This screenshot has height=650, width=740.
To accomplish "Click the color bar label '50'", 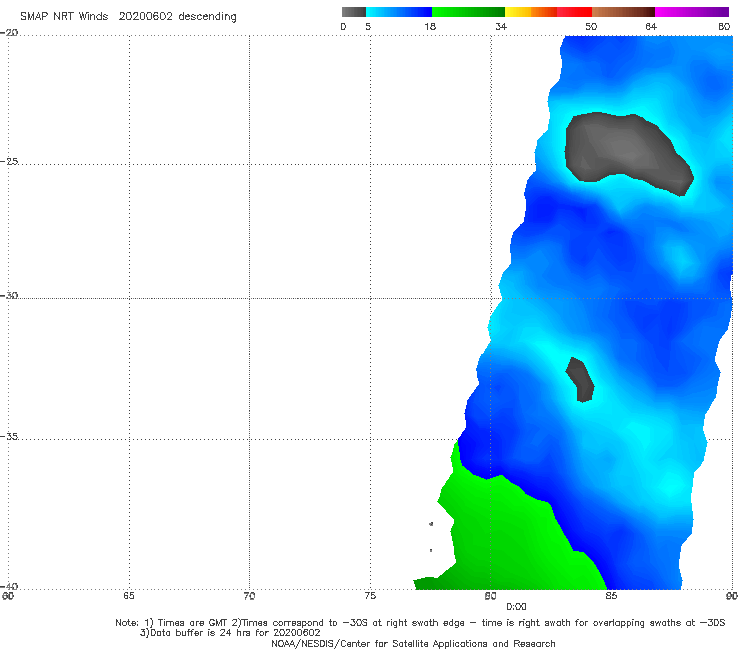I will coord(591,26).
